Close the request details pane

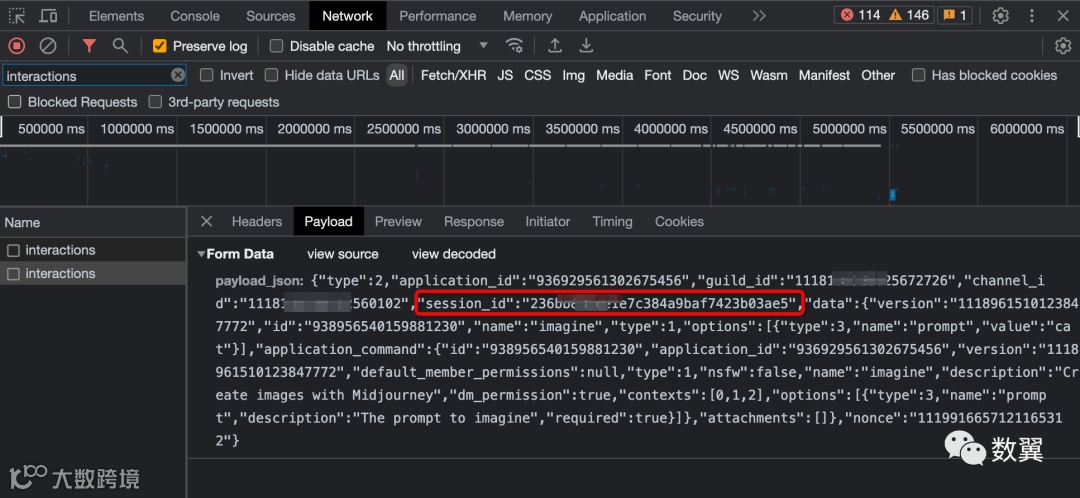[x=206, y=221]
